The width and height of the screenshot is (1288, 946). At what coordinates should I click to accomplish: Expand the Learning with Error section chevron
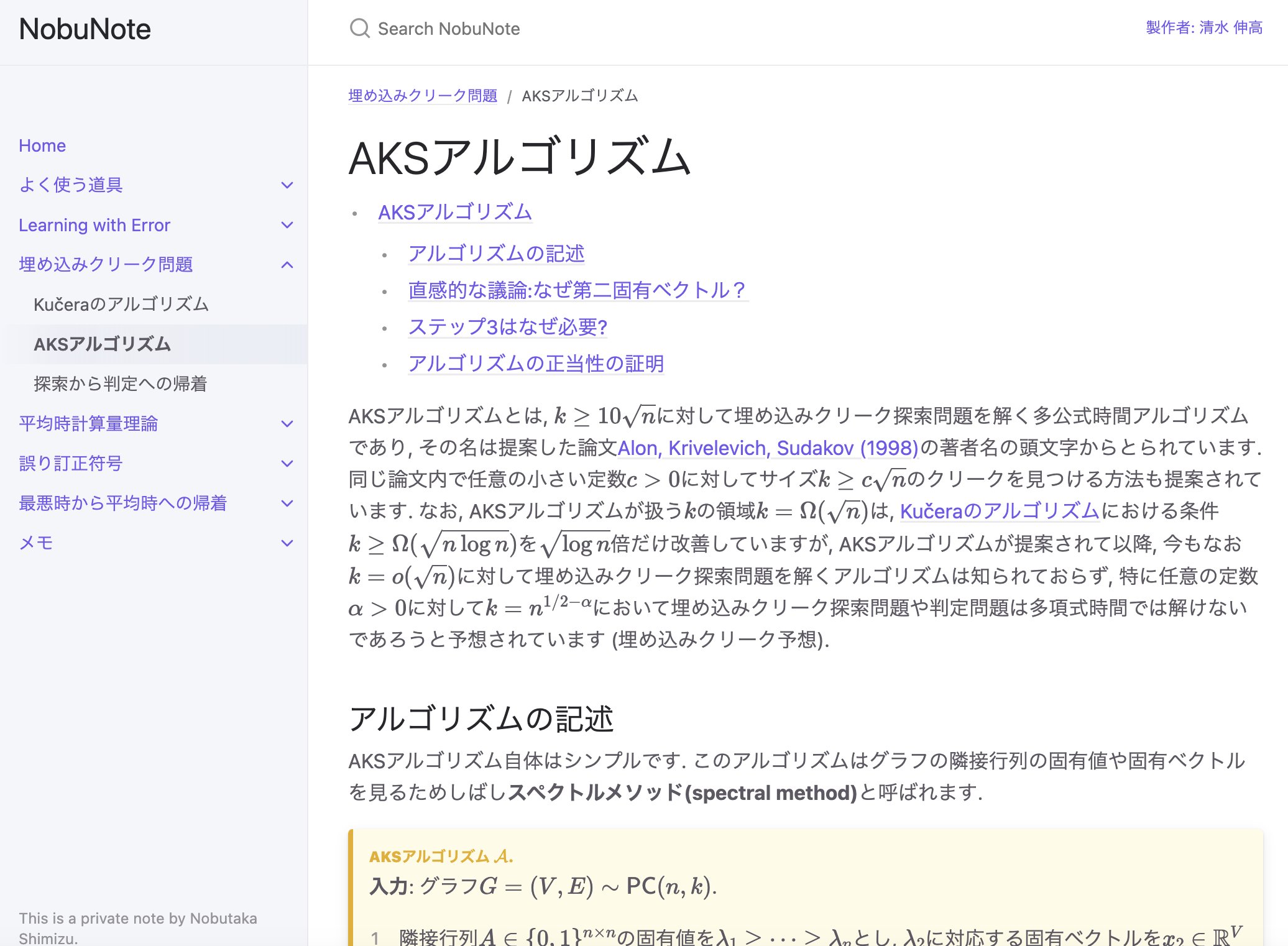pos(287,225)
